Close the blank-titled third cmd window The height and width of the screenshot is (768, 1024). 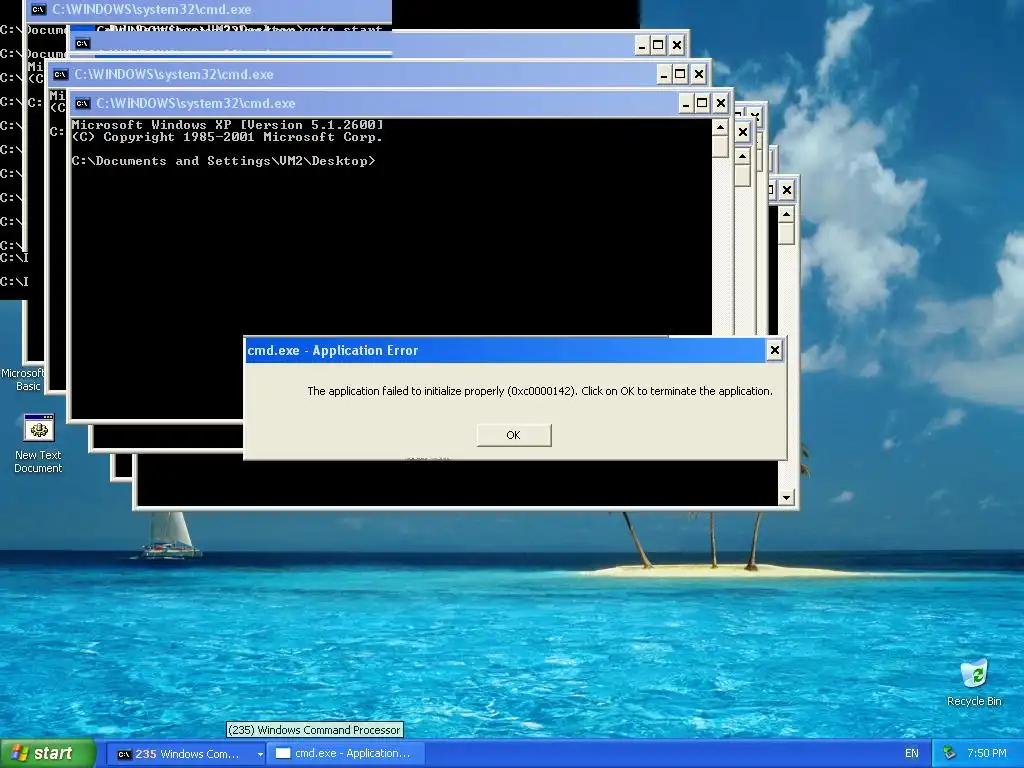tap(677, 45)
